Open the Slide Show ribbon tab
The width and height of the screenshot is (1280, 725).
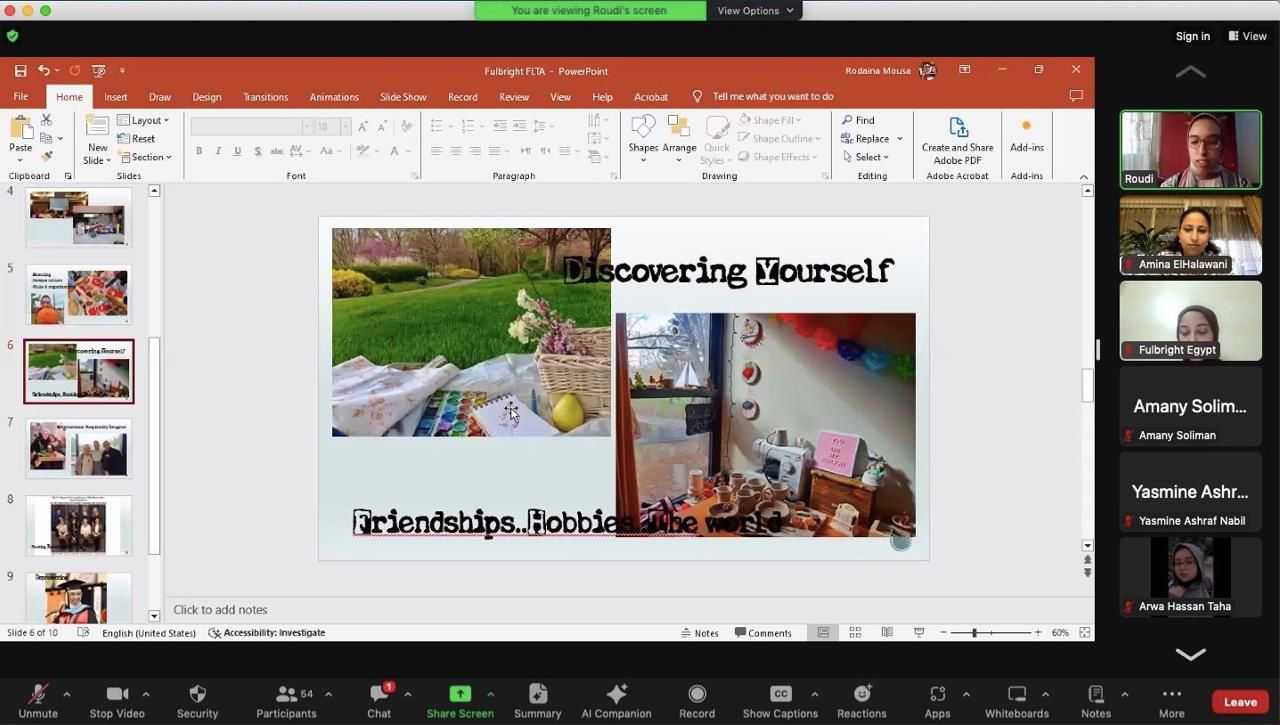[x=403, y=97]
